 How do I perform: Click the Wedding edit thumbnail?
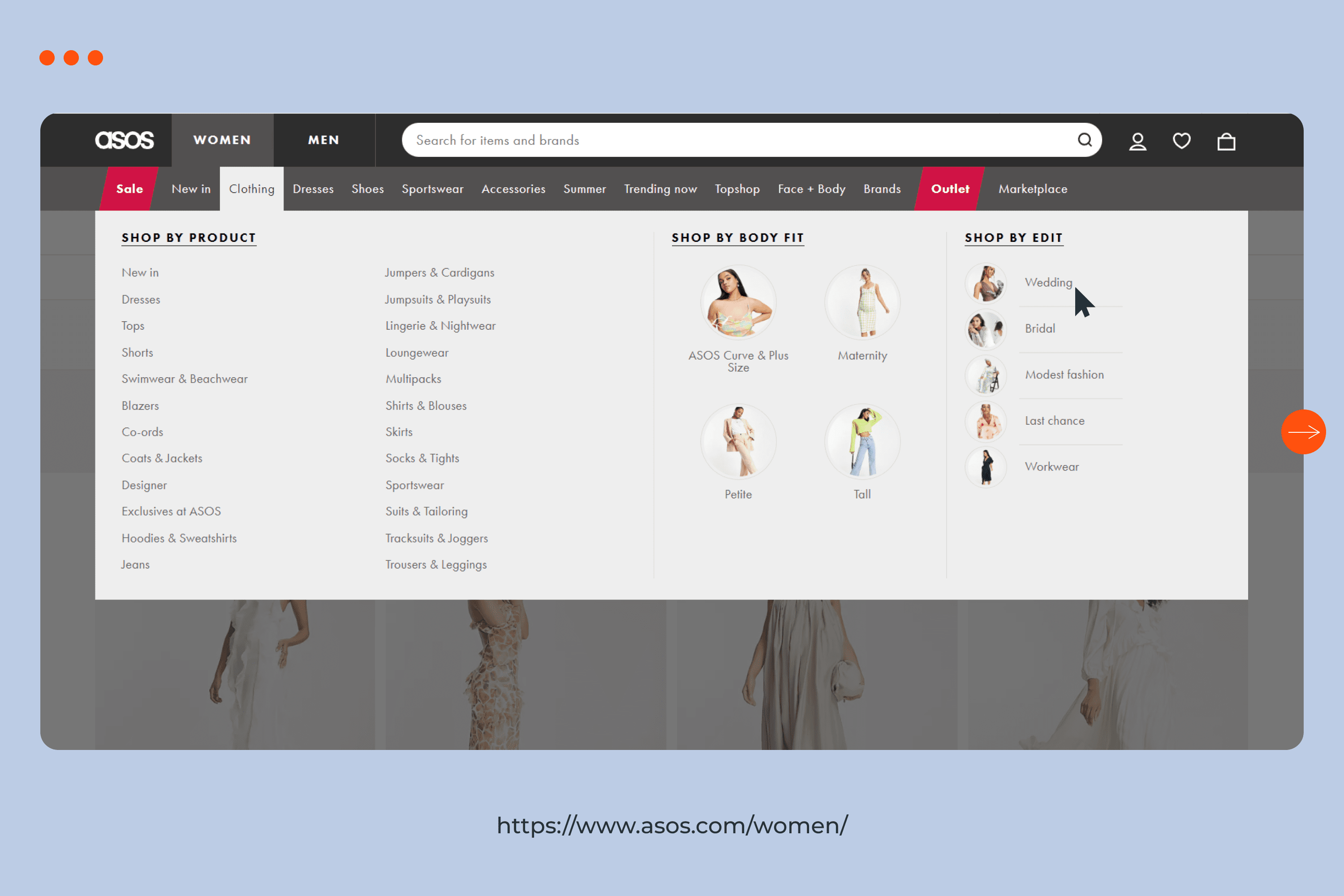[986, 283]
